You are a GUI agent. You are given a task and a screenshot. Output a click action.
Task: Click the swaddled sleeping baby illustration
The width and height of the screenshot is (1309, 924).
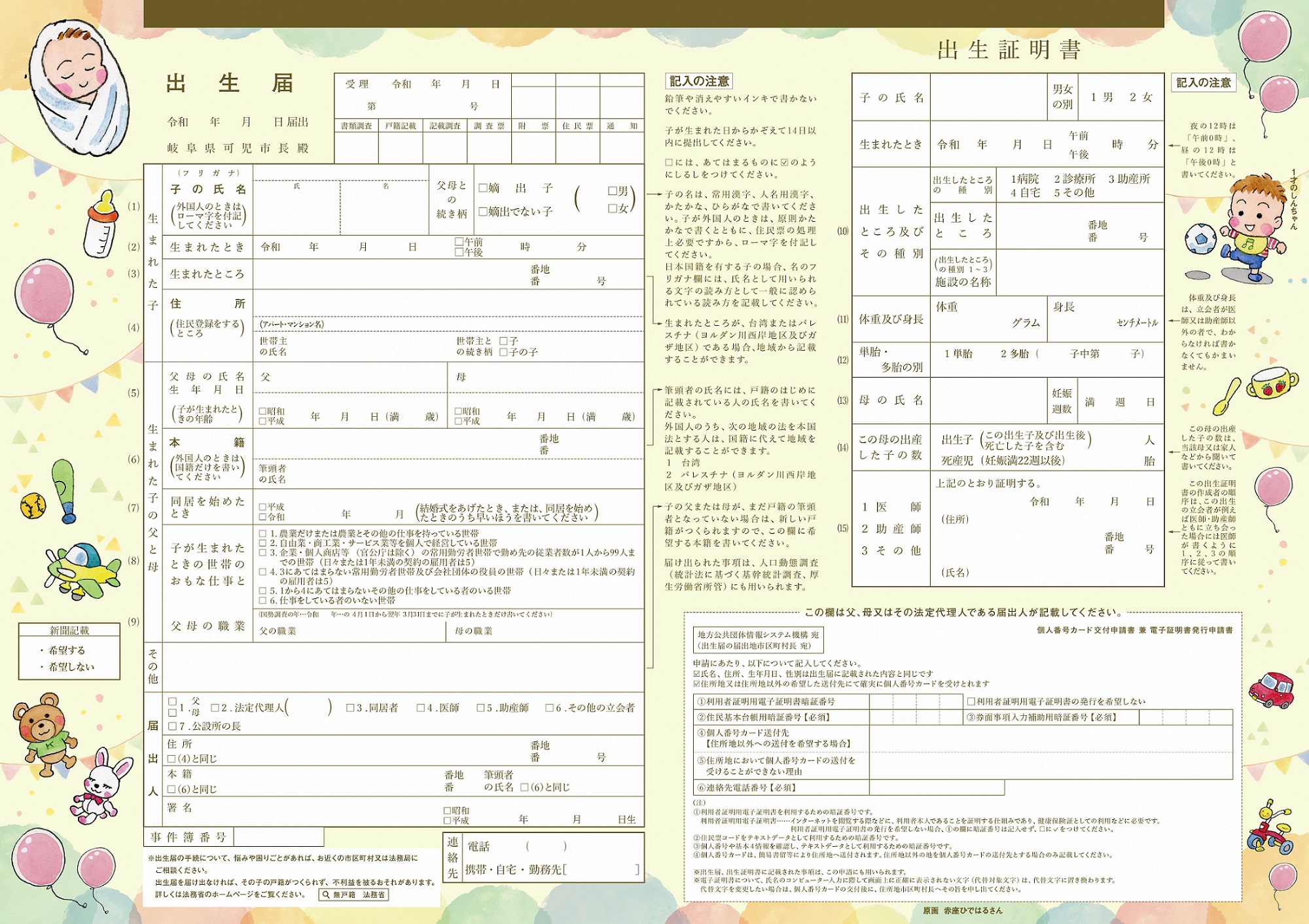[x=79, y=86]
